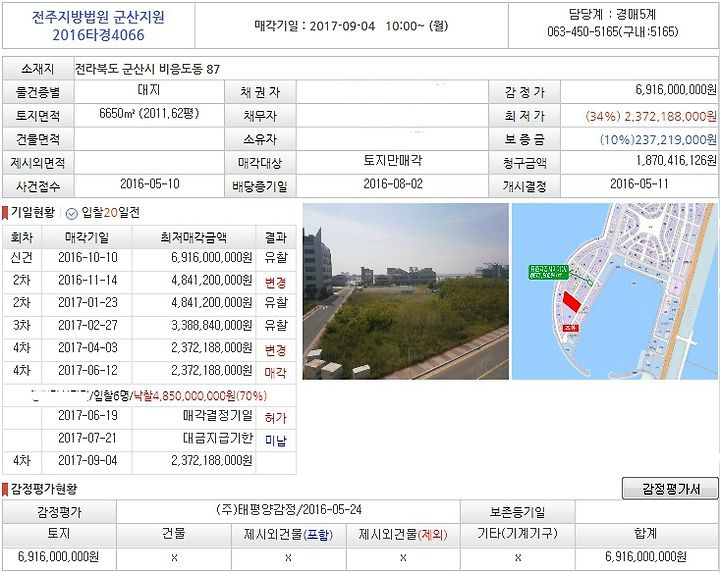Click the 기일현황 section heading
Screen dimensions: 720x573
point(33,213)
